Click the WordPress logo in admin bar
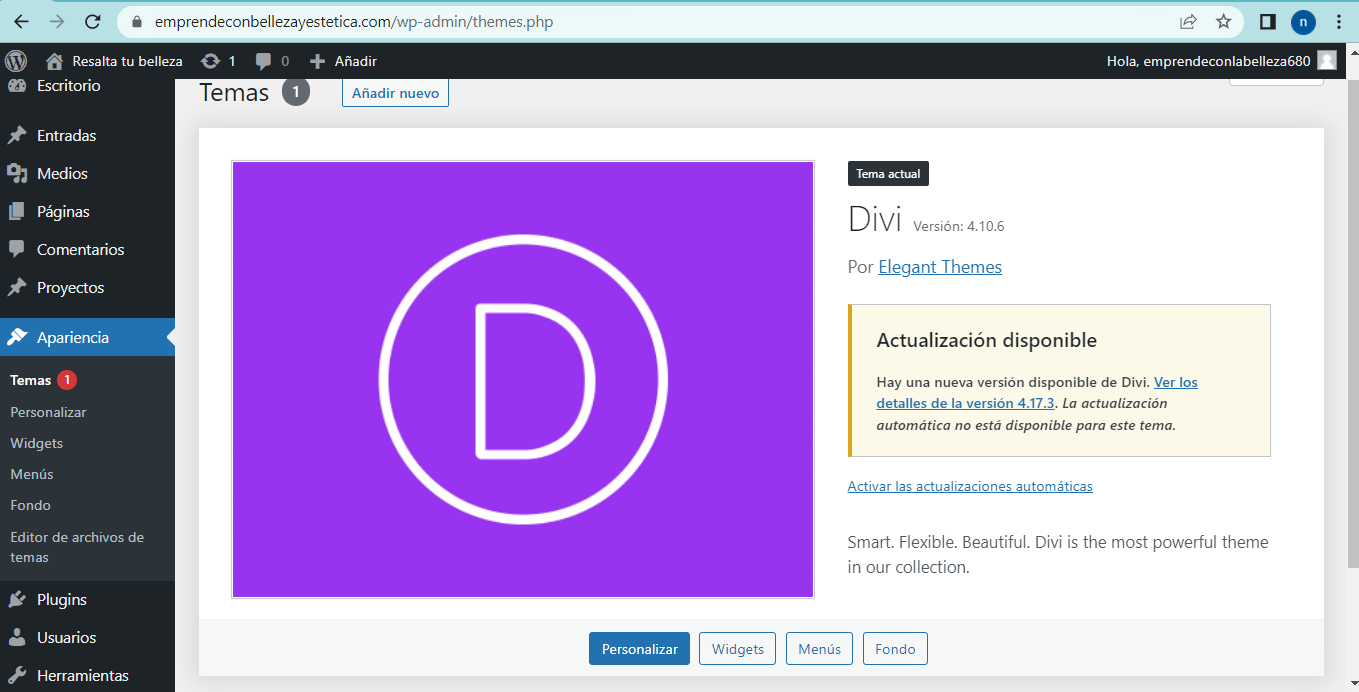Screen dimensions: 1359x692 point(16,61)
